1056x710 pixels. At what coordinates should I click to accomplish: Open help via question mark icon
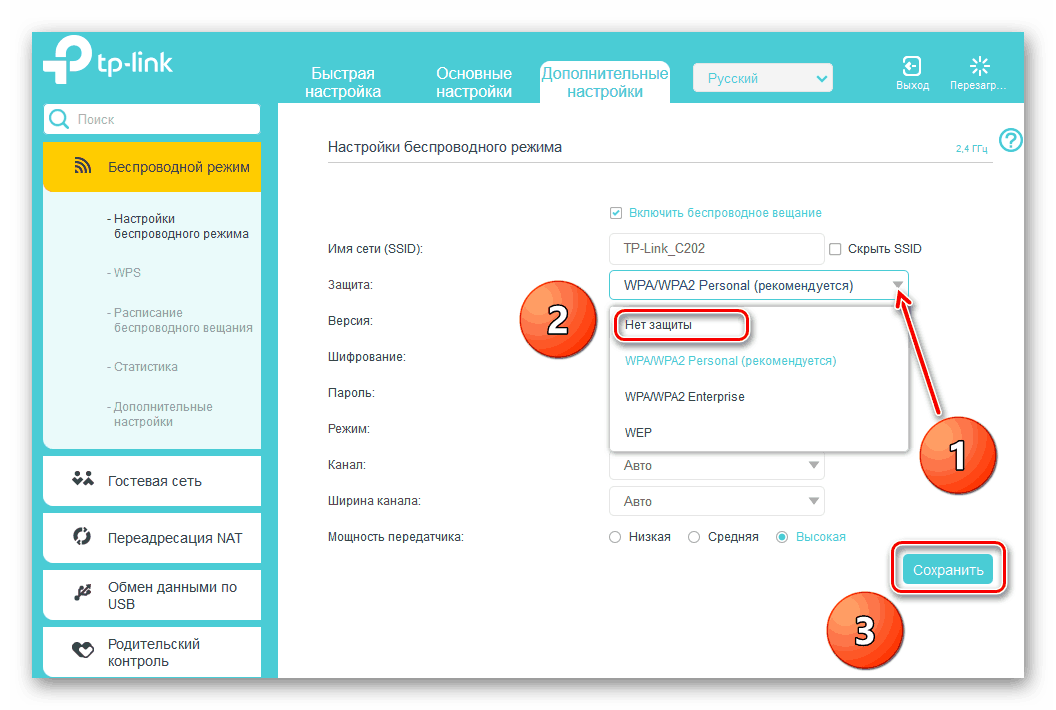tap(1010, 141)
